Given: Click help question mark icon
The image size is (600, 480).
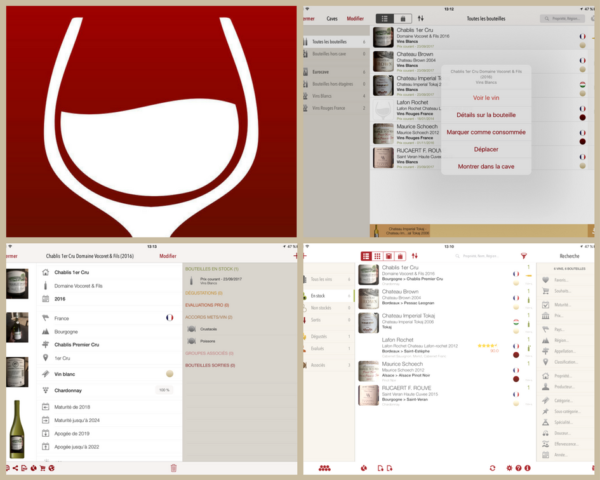Looking at the screenshot, I should (x=518, y=468).
